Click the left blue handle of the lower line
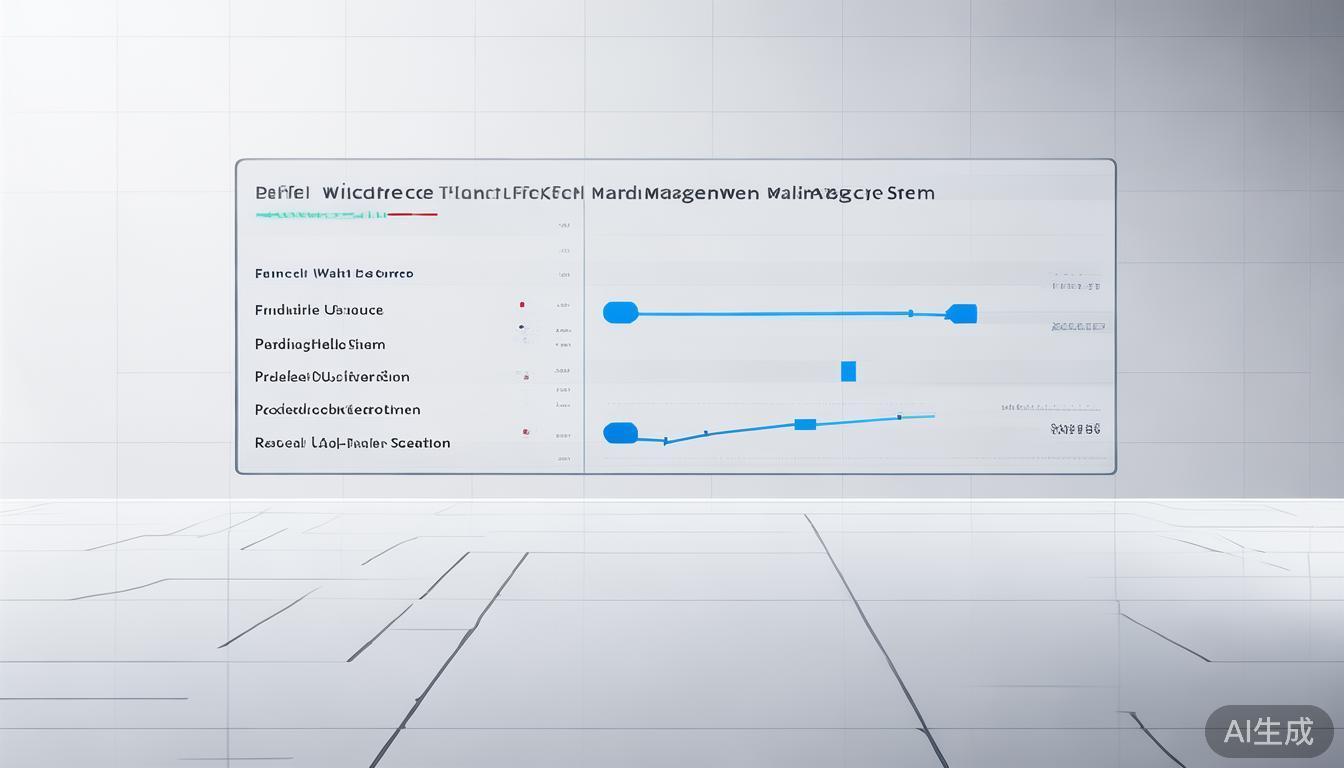 (x=620, y=433)
